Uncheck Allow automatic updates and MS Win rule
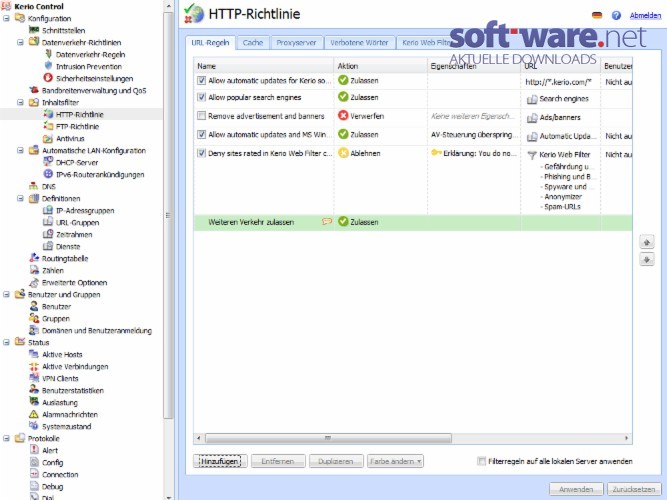 point(202,134)
